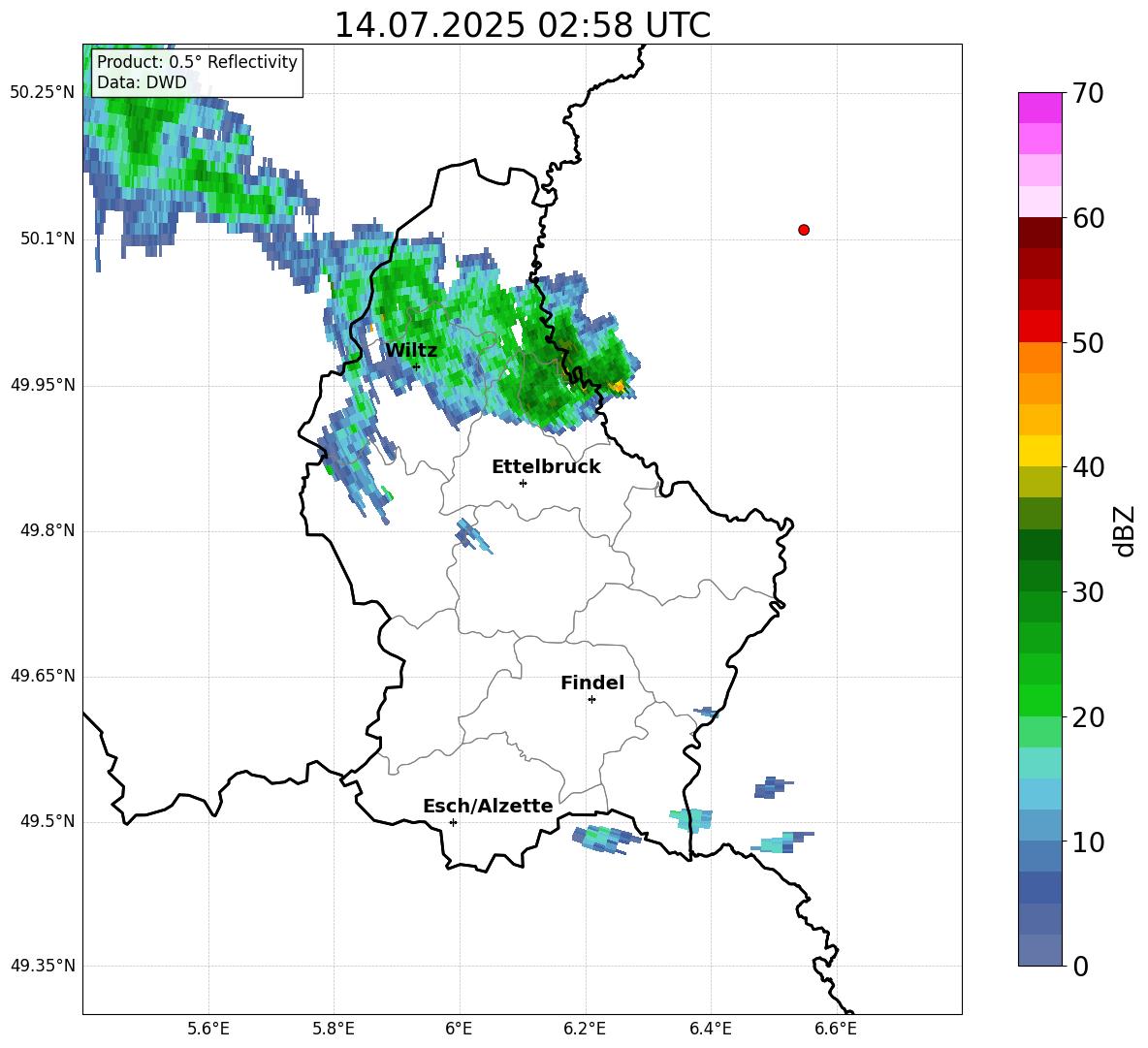Select the Findel city label

point(592,683)
